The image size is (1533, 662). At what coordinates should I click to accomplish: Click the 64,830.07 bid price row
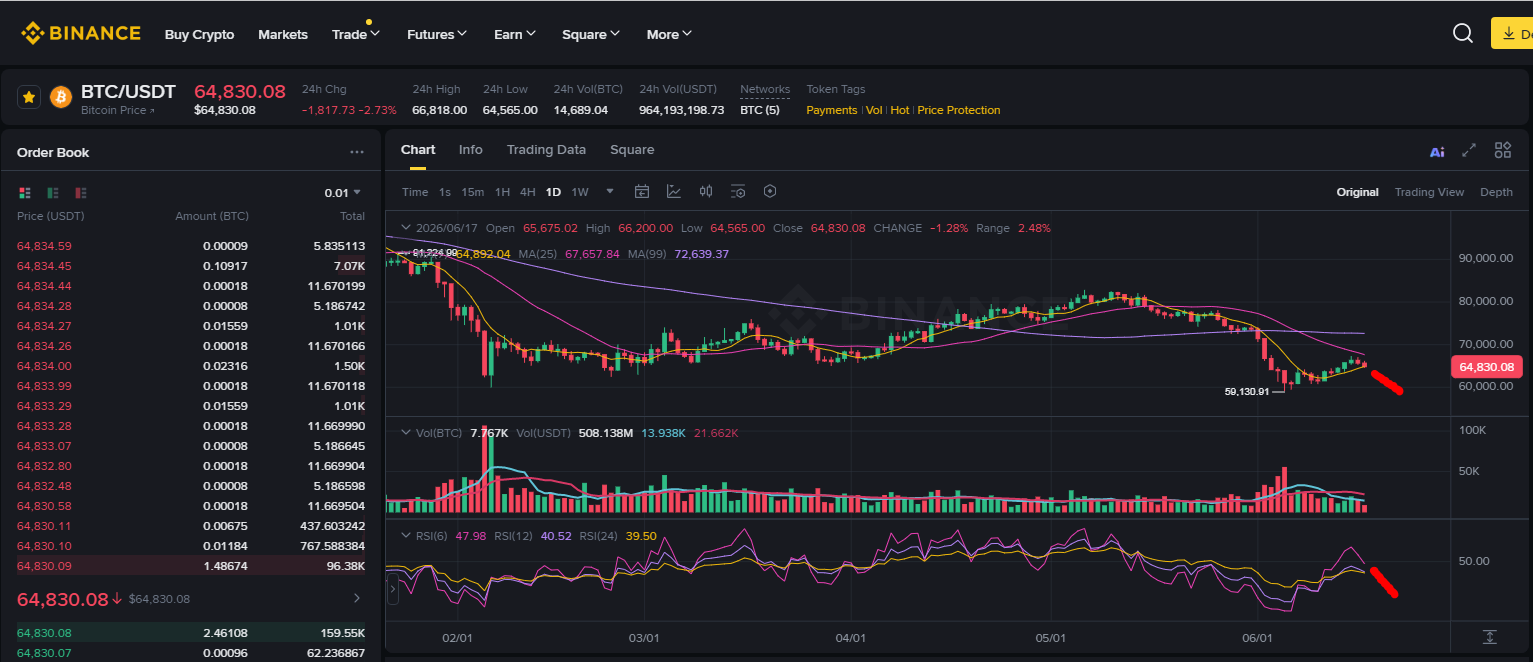191,653
